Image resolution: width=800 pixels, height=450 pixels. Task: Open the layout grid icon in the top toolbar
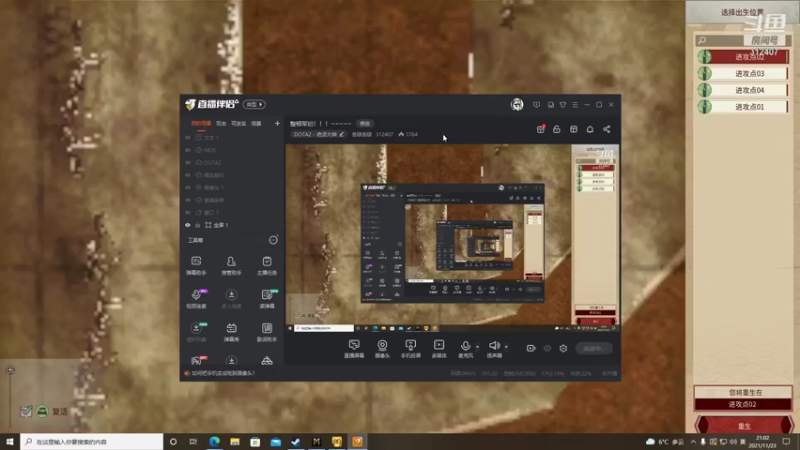click(x=573, y=129)
